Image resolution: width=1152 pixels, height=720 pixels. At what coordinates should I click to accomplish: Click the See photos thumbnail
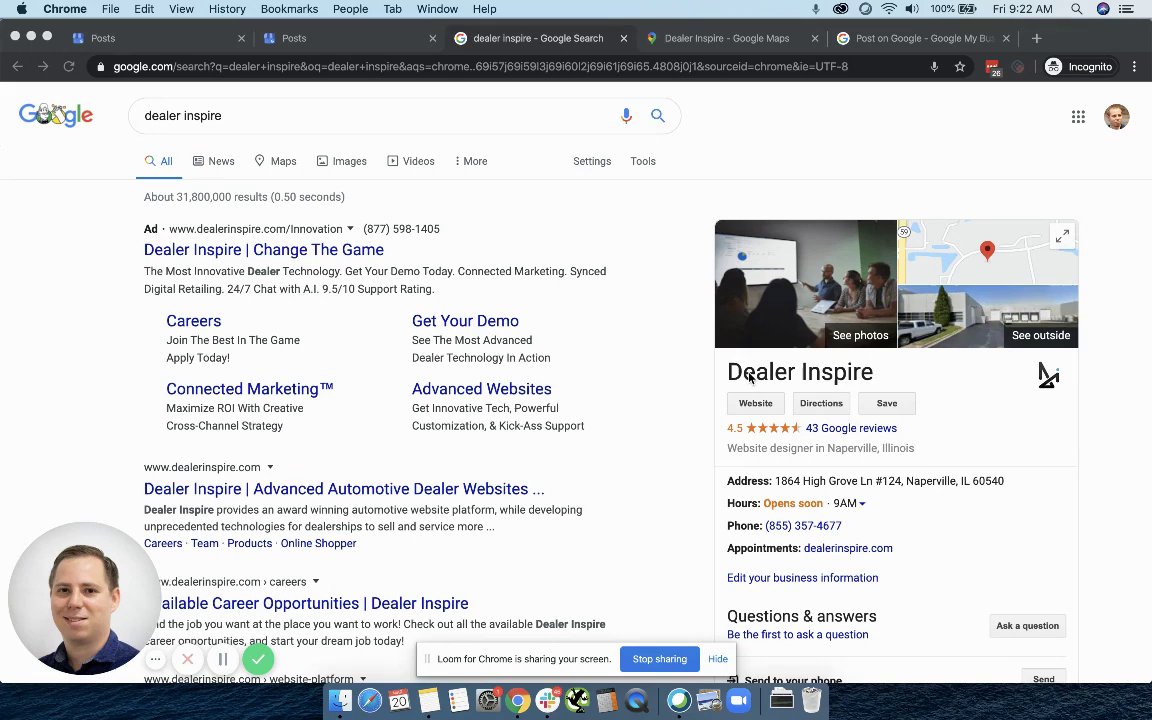tap(805, 284)
